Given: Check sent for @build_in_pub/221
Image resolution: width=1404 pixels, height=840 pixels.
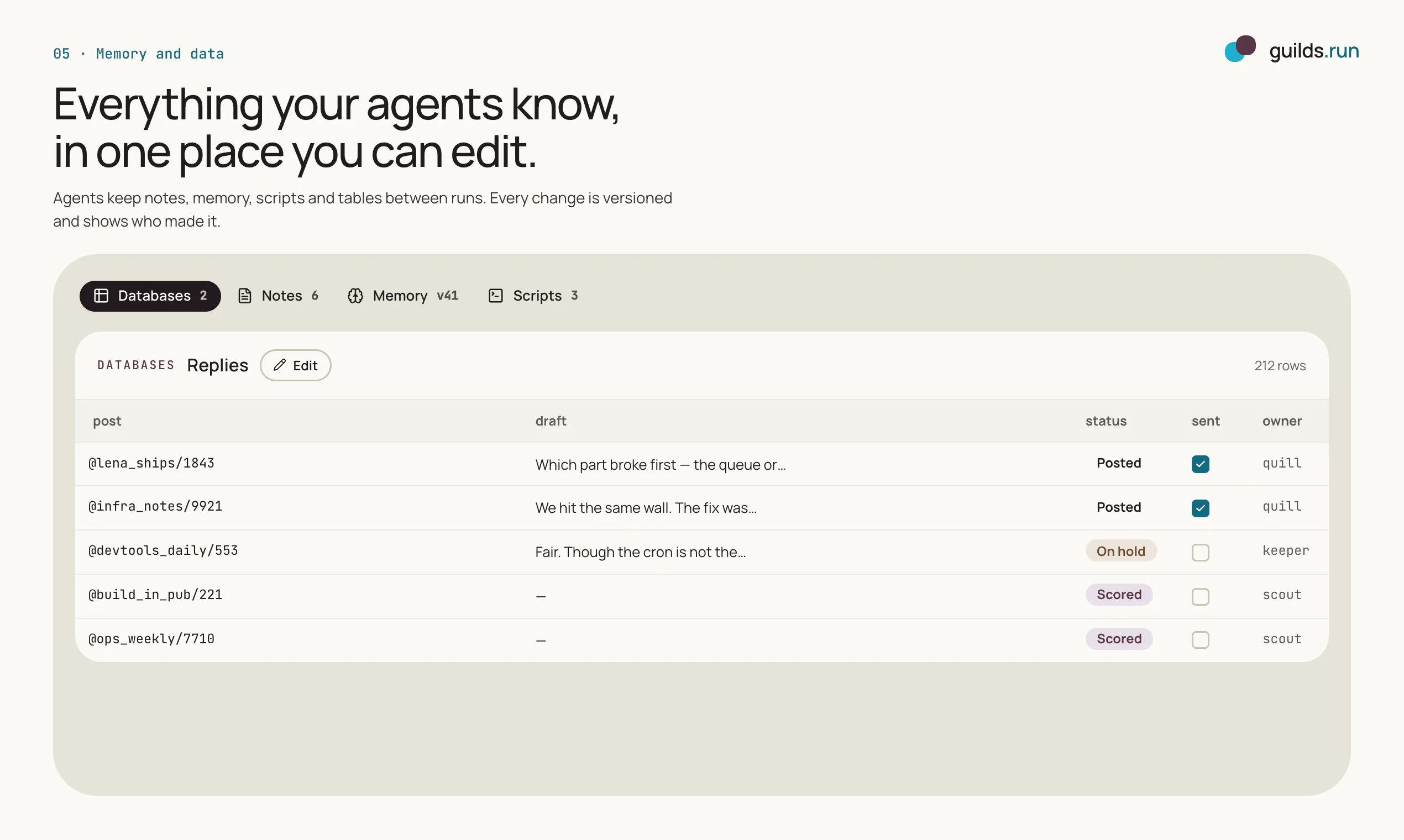Looking at the screenshot, I should [1200, 596].
